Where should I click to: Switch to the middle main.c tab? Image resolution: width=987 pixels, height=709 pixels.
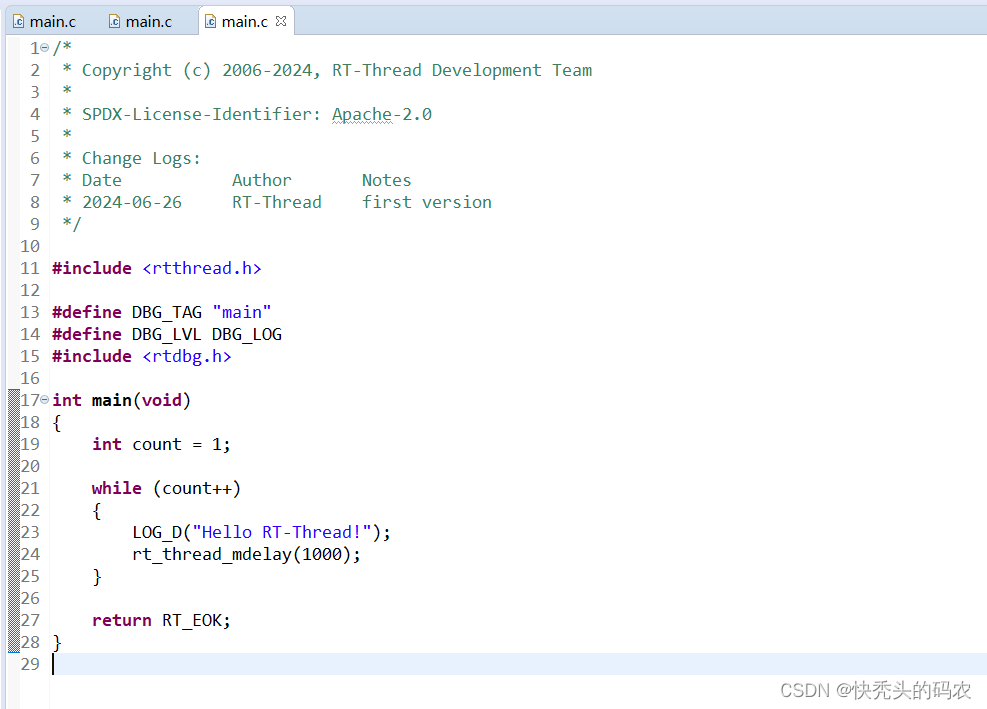click(x=149, y=21)
